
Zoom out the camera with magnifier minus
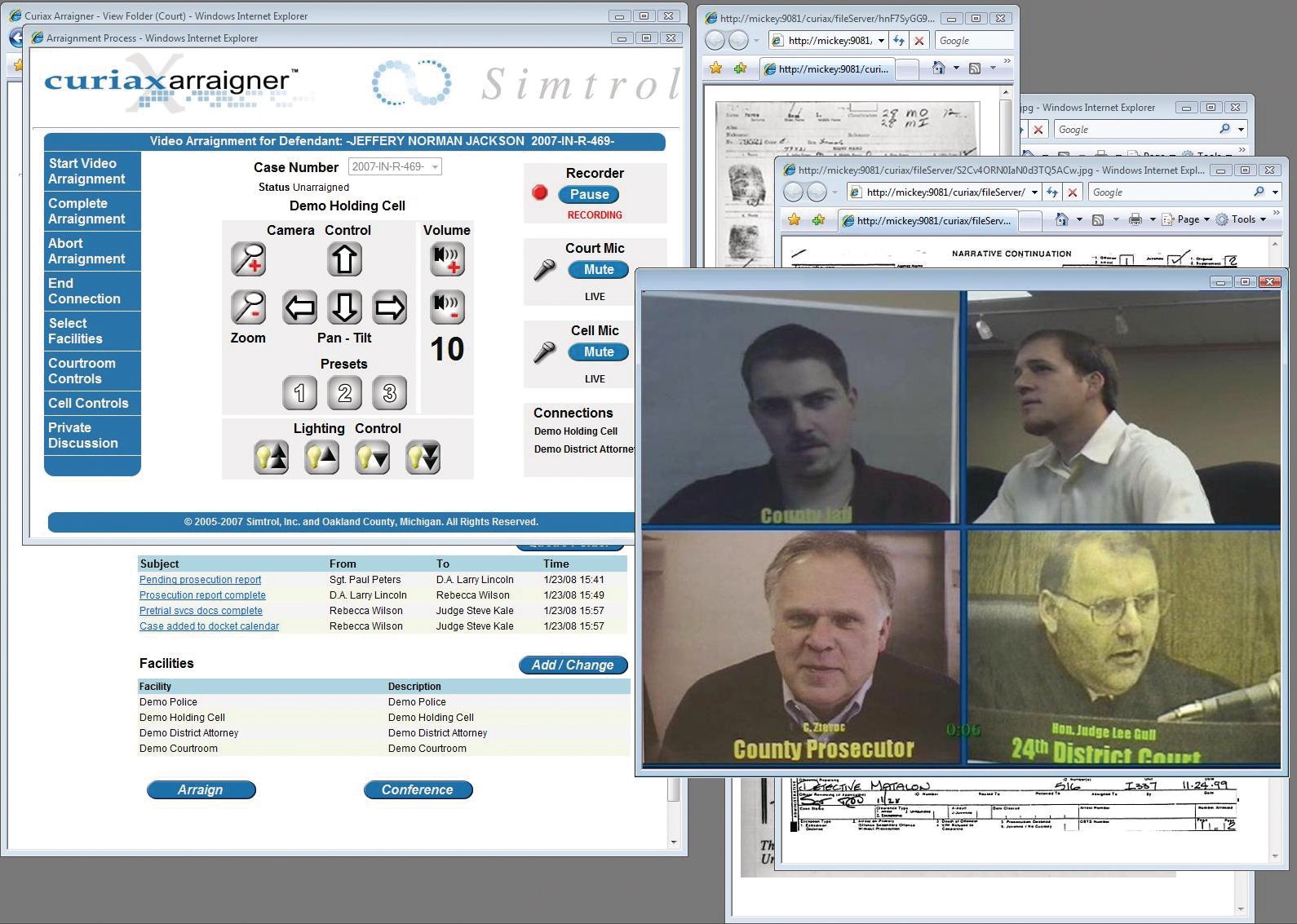coord(248,307)
